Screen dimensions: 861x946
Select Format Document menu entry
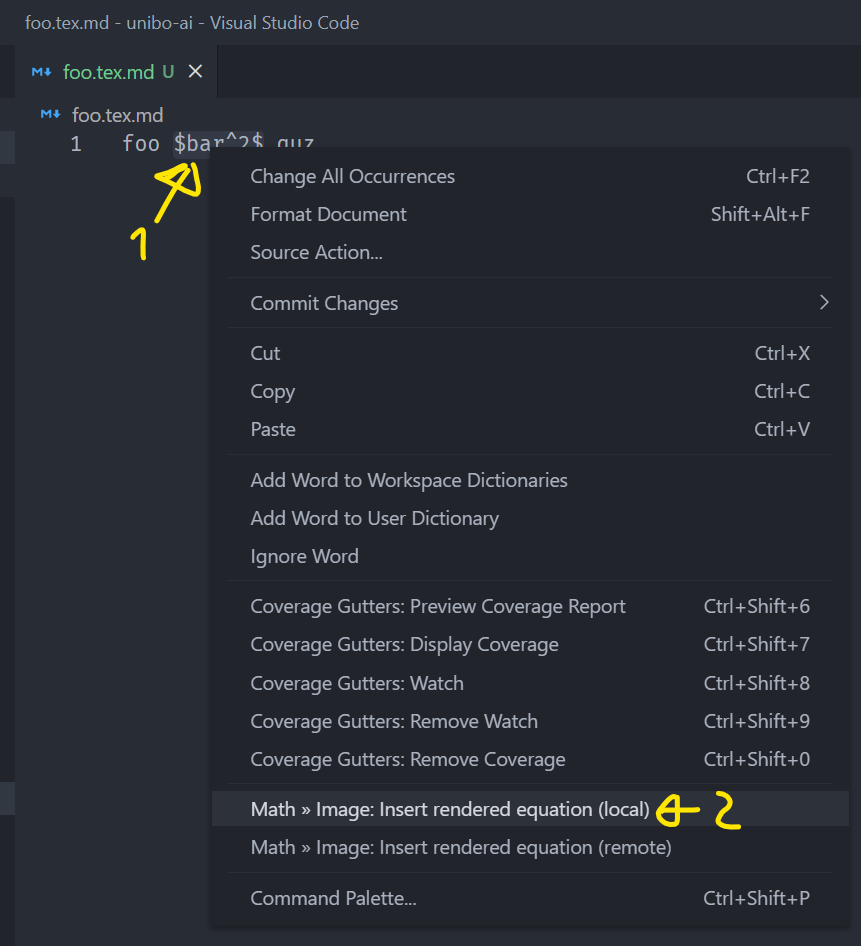(530, 214)
